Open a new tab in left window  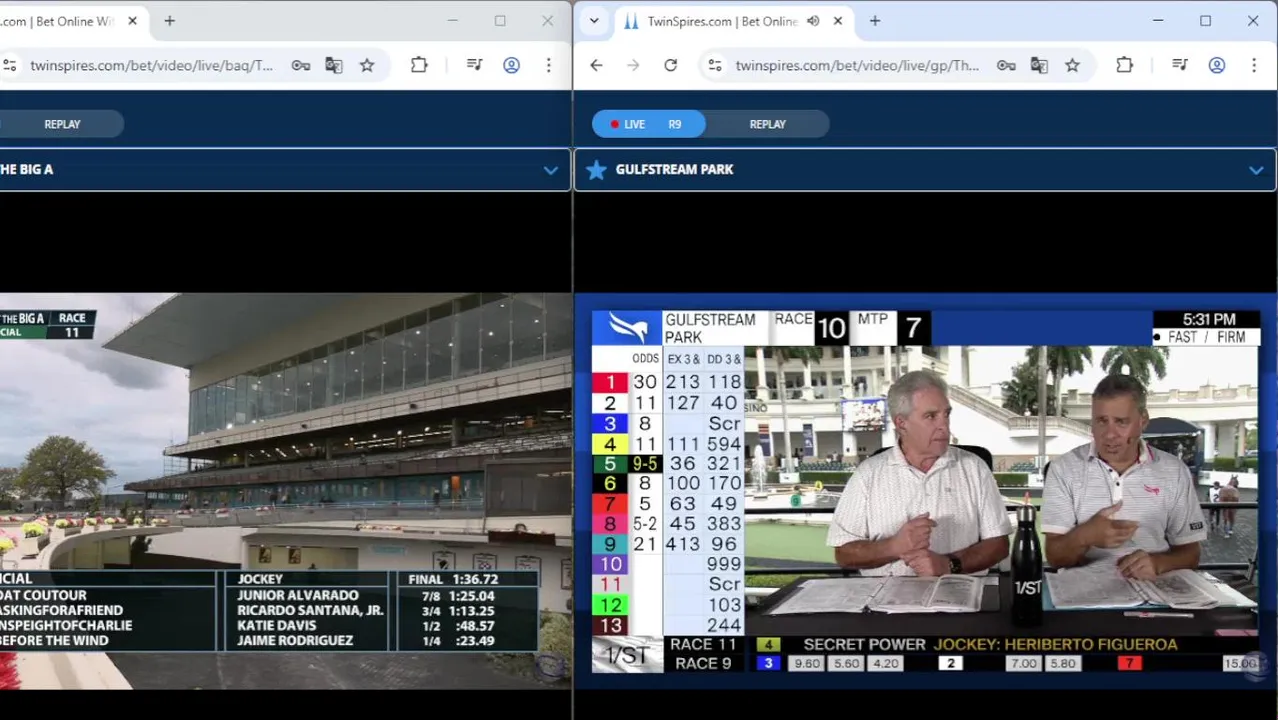click(169, 21)
